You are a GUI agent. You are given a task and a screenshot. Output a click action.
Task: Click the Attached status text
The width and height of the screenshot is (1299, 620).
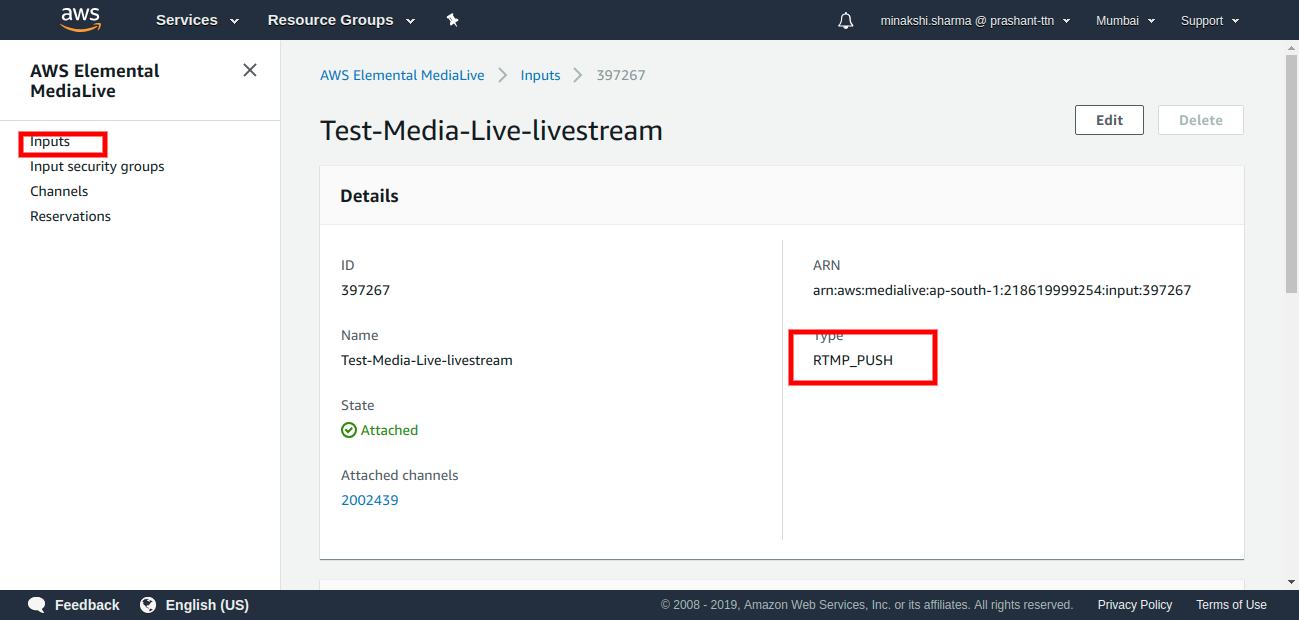click(x=389, y=430)
